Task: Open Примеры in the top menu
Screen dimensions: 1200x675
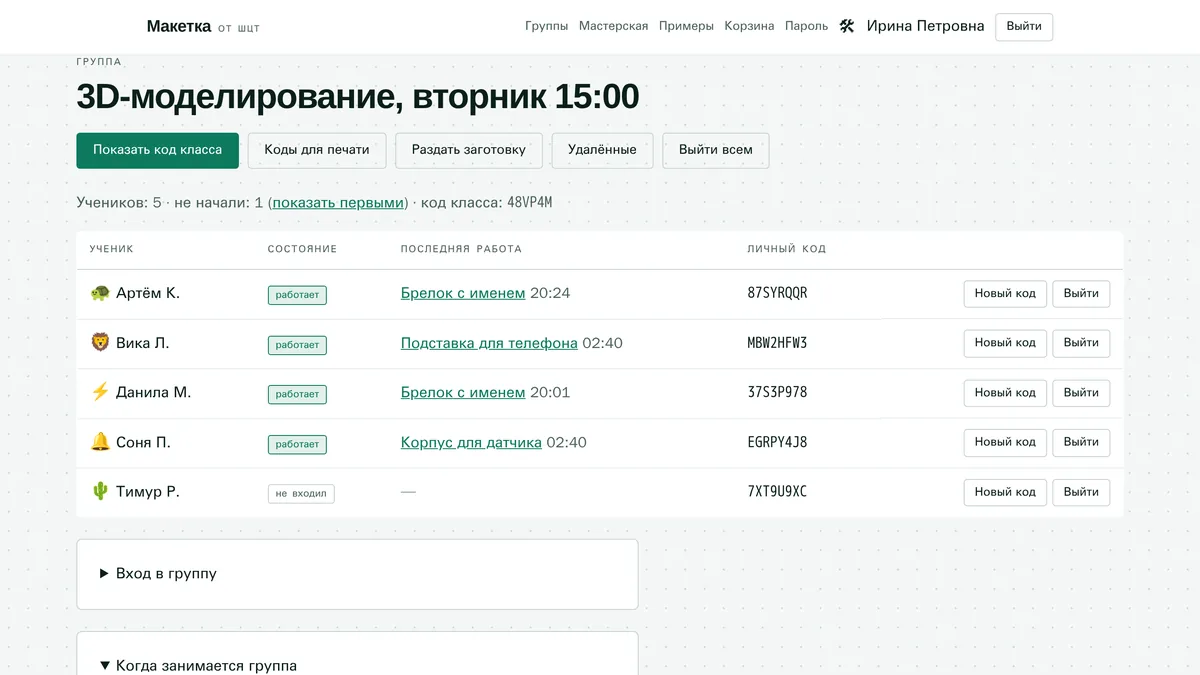Action: pyautogui.click(x=686, y=26)
